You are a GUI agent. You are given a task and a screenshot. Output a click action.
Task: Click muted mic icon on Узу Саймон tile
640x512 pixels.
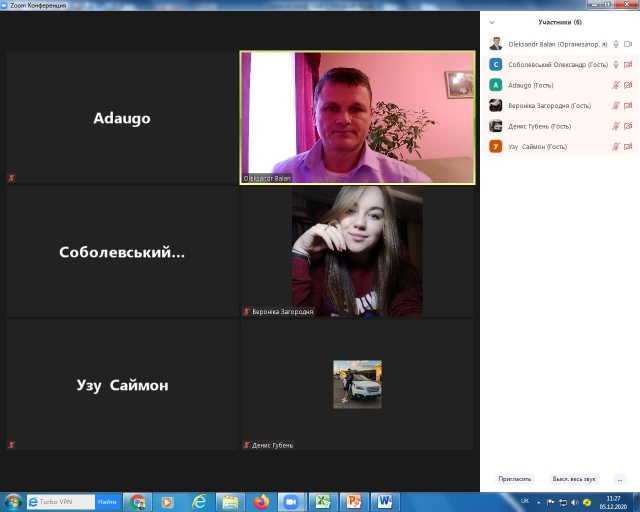(x=11, y=445)
